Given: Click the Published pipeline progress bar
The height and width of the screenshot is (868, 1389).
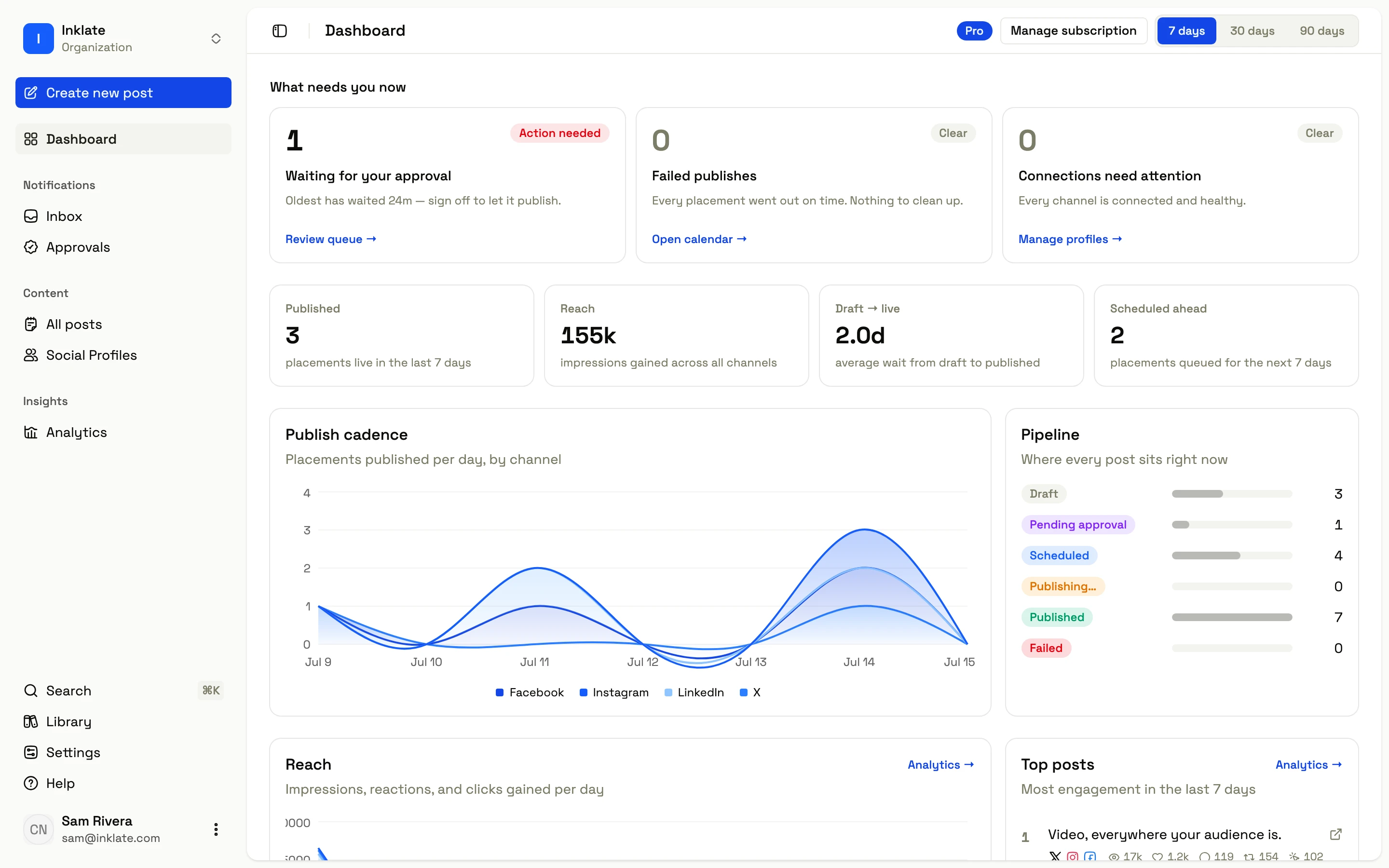Looking at the screenshot, I should tap(1232, 617).
